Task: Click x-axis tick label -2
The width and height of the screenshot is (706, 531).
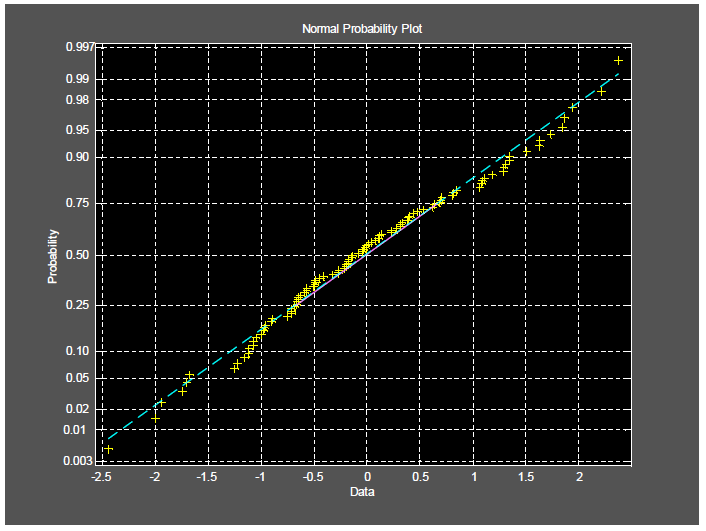Action: (x=154, y=477)
